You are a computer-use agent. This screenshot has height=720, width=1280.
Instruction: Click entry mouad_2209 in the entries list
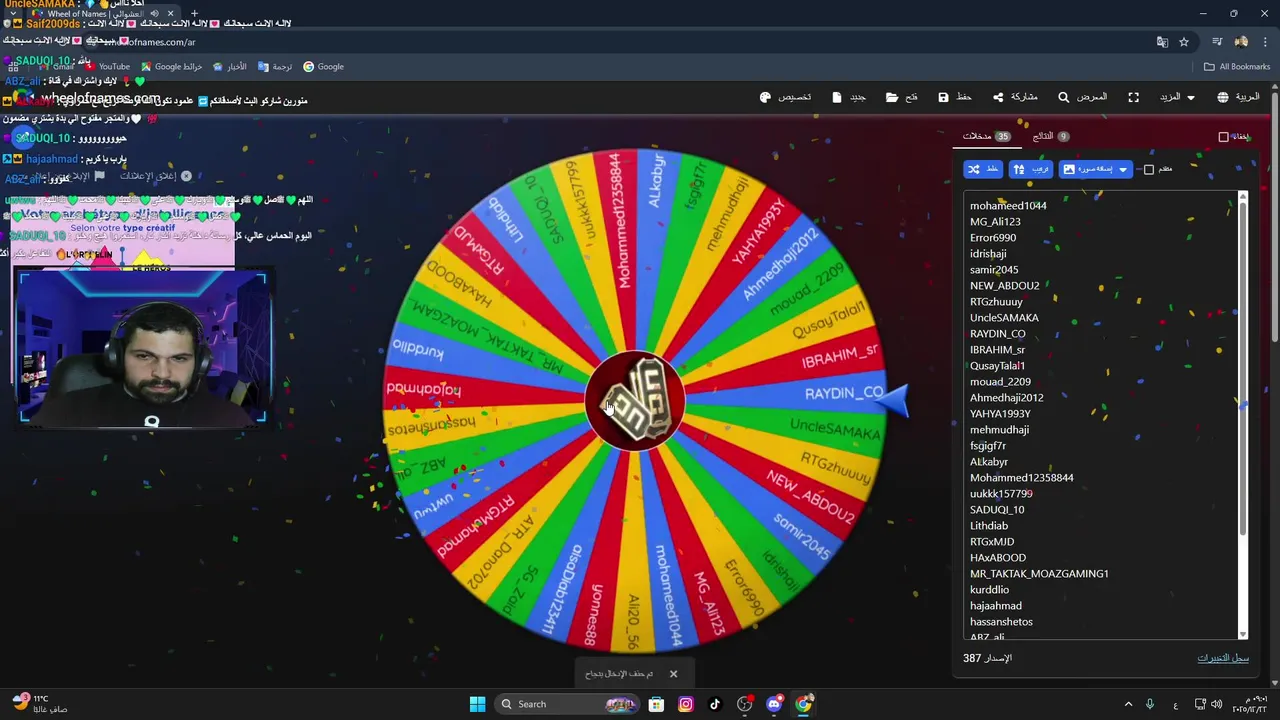click(1000, 382)
